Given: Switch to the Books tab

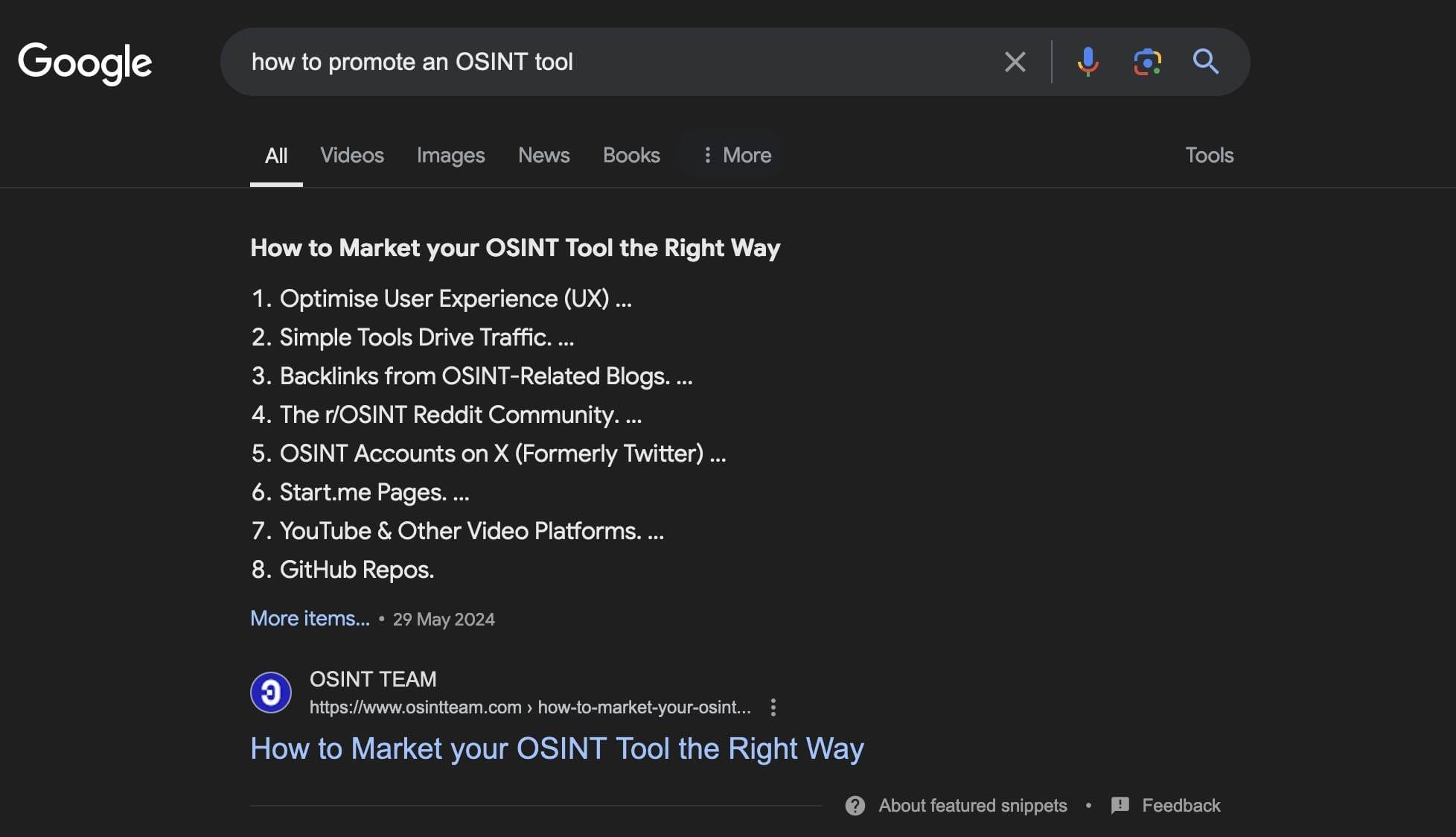Looking at the screenshot, I should coord(631,155).
